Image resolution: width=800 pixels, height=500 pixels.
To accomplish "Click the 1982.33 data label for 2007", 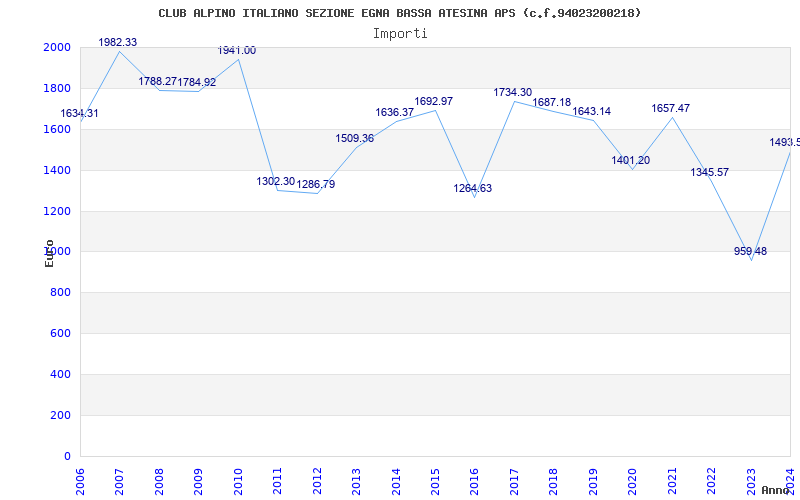I will click(x=118, y=42).
